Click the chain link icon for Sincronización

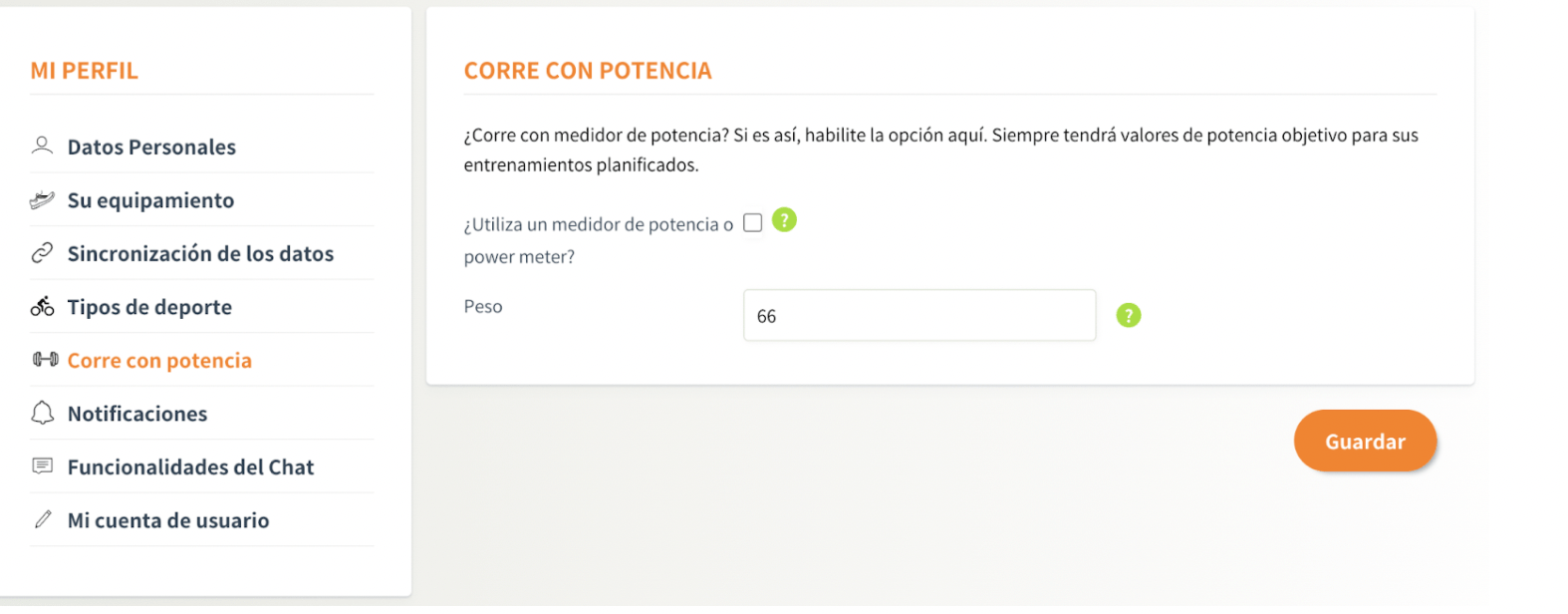pyautogui.click(x=42, y=253)
